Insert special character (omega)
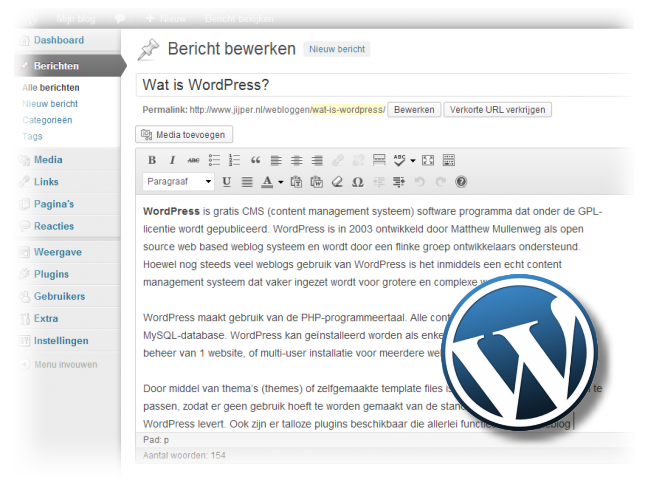 pos(358,182)
